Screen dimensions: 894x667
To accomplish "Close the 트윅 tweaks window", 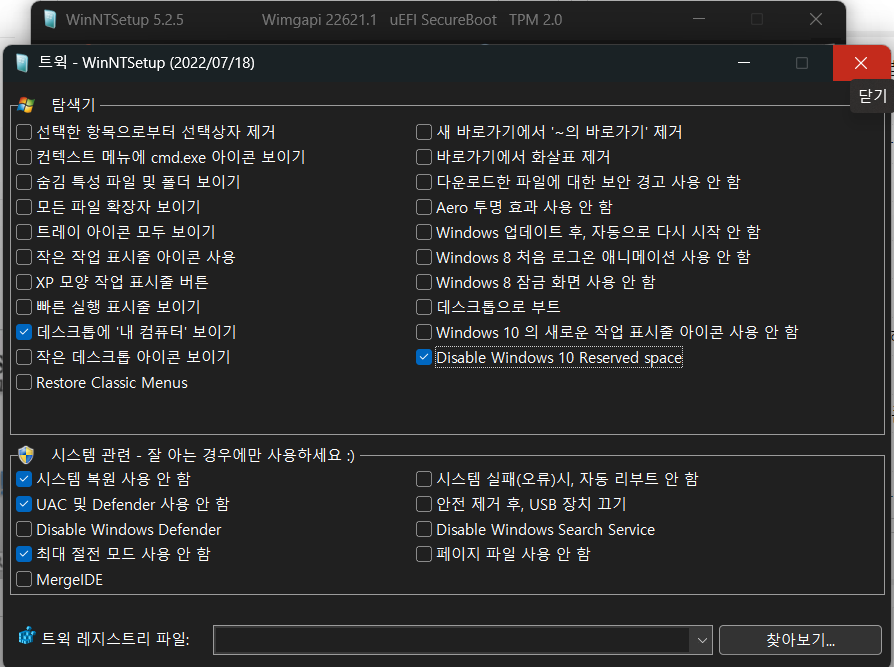I will point(861,63).
